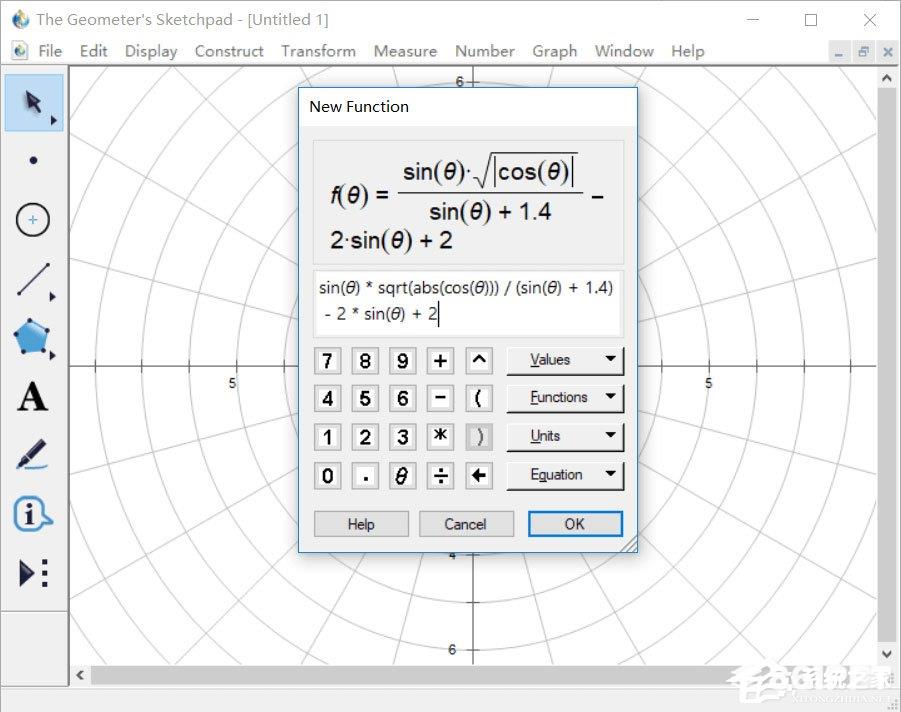This screenshot has height=712, width=901.
Task: Cancel the New Function dialog
Action: [x=466, y=524]
